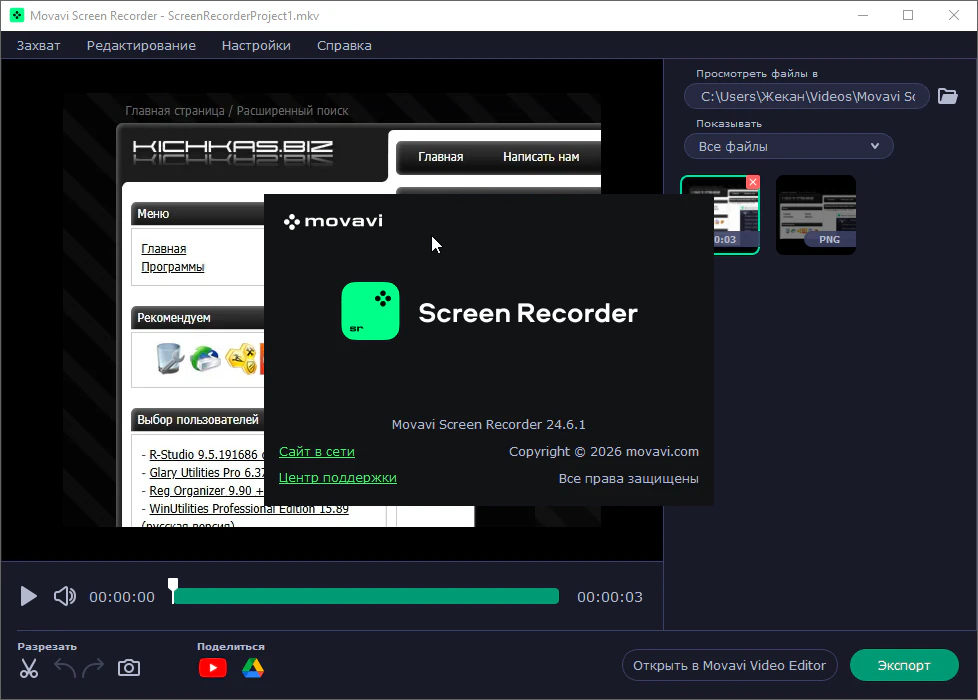Screen dimensions: 978x700
Task: Open the folder browse icon
Action: click(947, 96)
